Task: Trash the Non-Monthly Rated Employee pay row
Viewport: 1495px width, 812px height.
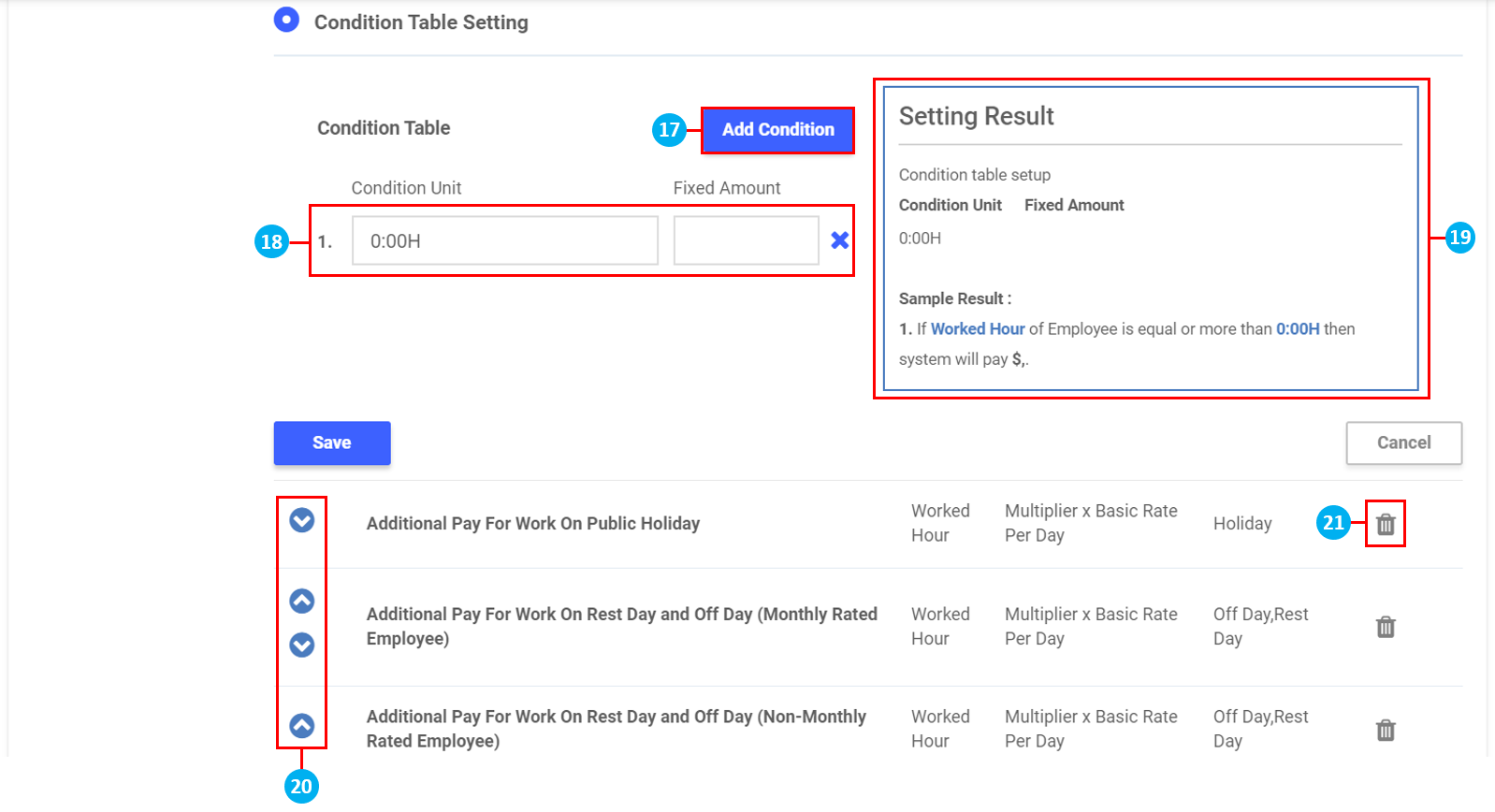Action: (x=1386, y=730)
